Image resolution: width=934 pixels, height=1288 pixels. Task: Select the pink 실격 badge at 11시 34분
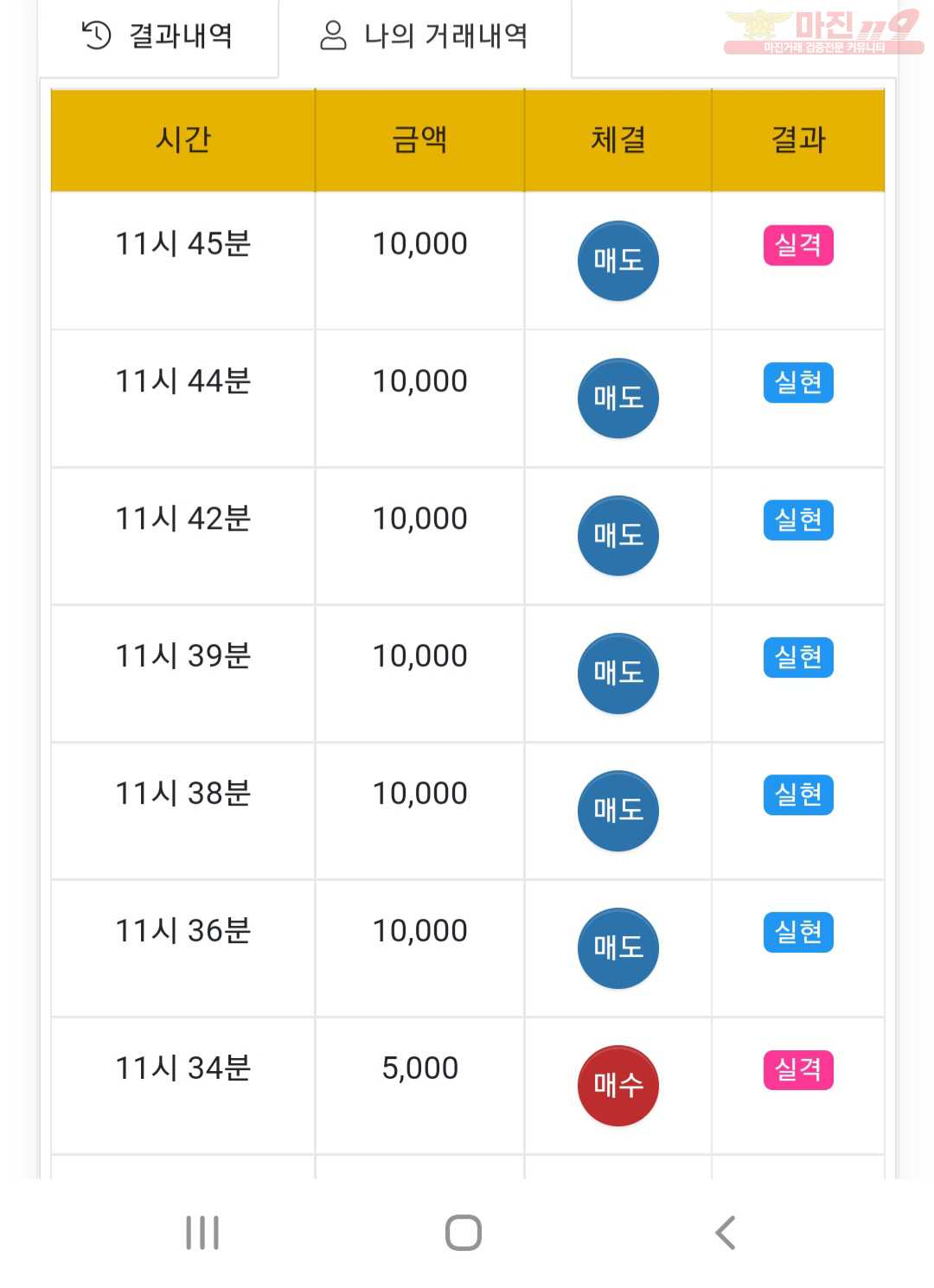(x=798, y=1070)
